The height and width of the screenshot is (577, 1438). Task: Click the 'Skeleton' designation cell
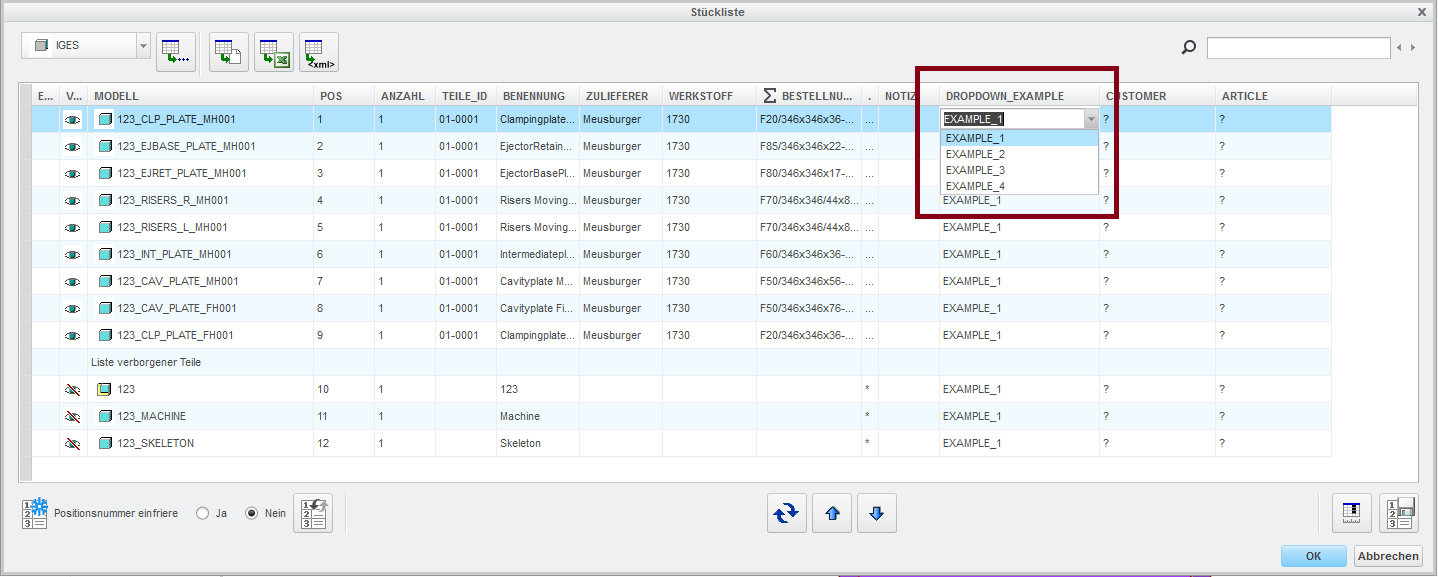pyautogui.click(x=538, y=443)
